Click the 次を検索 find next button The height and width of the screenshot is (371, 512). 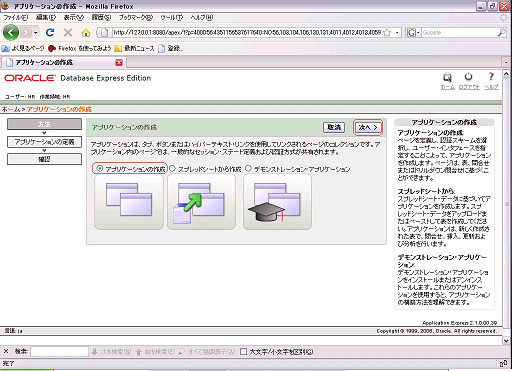111,351
